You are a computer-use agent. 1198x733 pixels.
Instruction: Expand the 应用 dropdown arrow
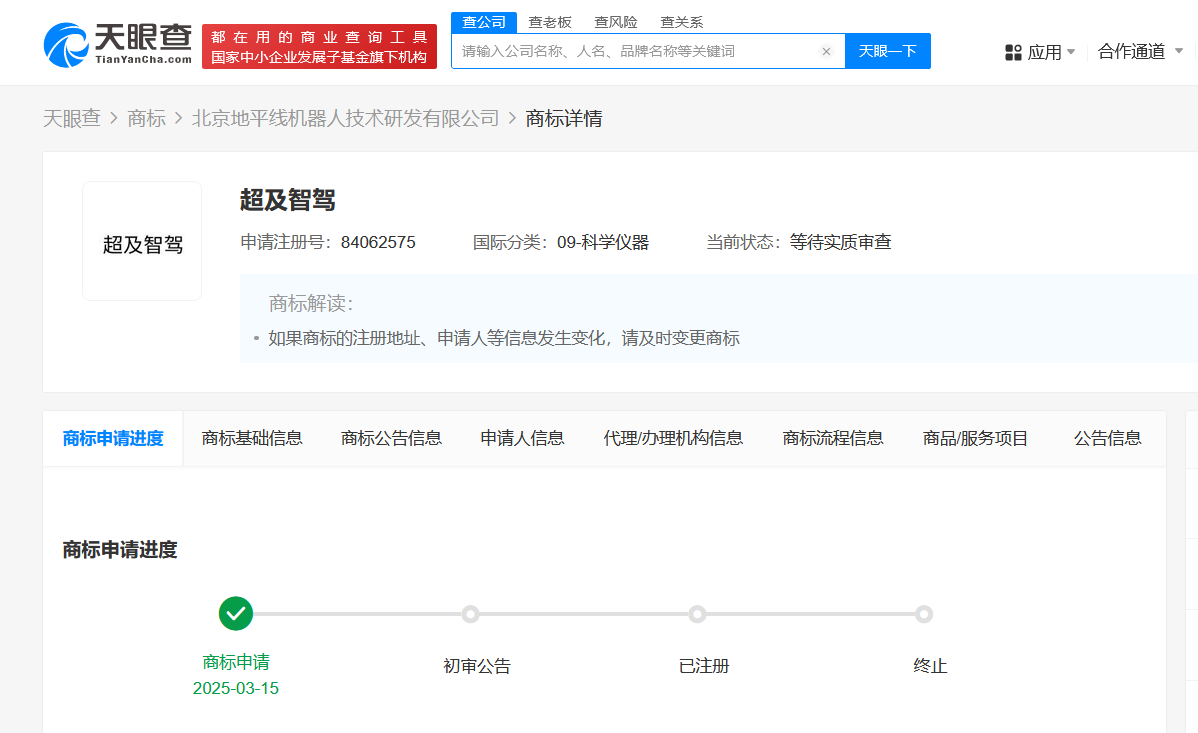coord(1071,52)
